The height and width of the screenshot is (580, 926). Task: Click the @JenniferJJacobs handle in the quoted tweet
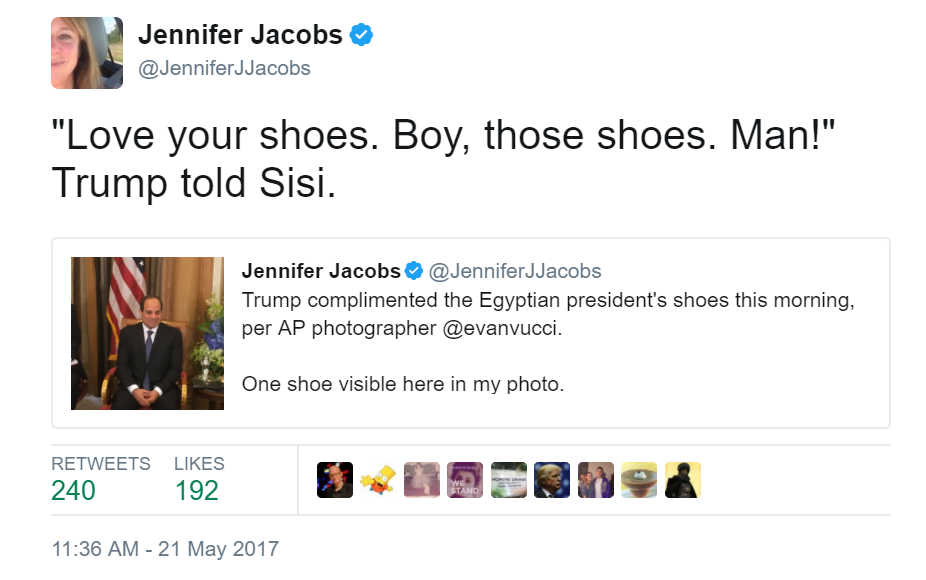click(515, 271)
